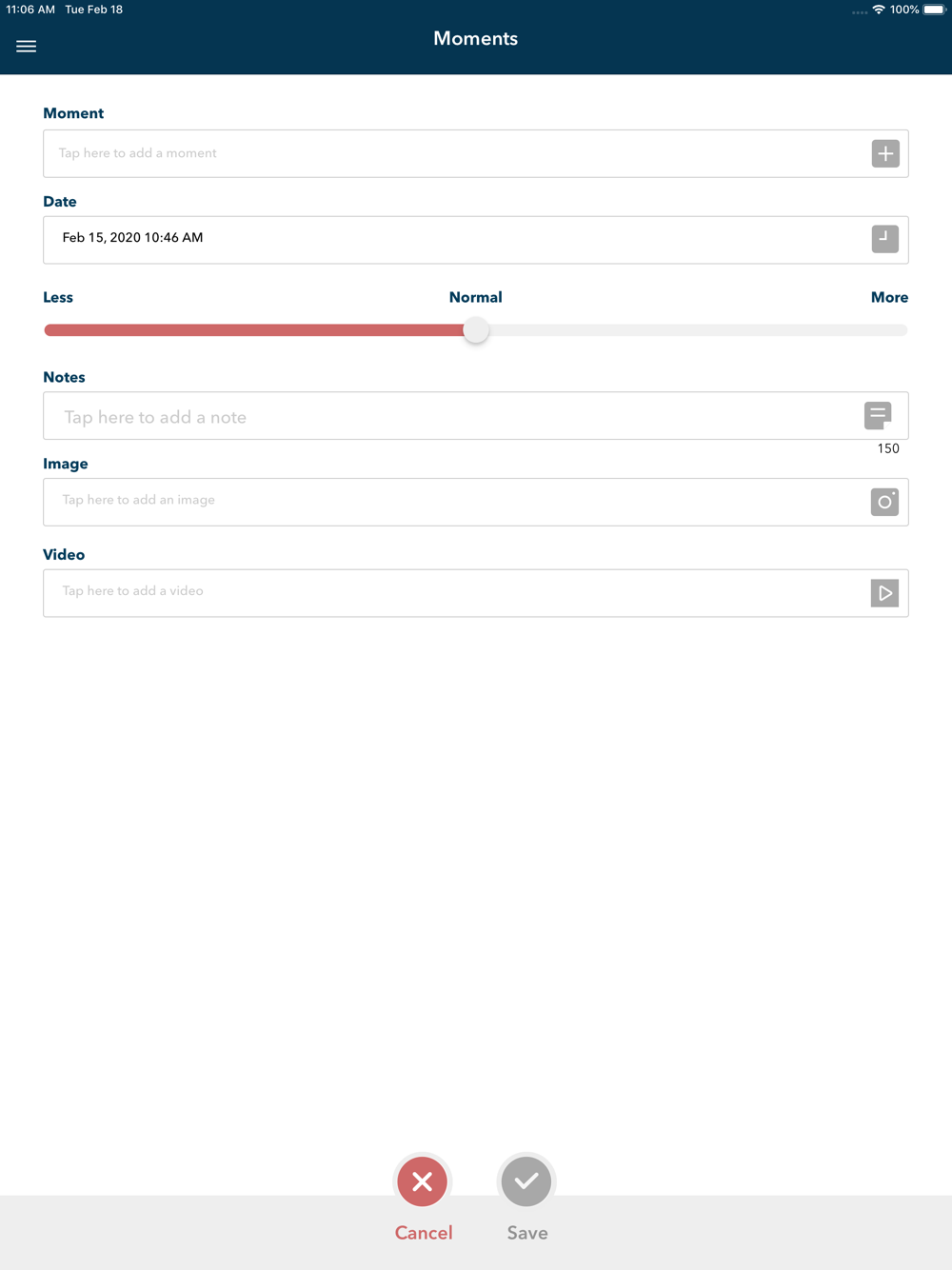This screenshot has height=1270, width=952.
Task: Click the Cancel text label
Action: (424, 1233)
